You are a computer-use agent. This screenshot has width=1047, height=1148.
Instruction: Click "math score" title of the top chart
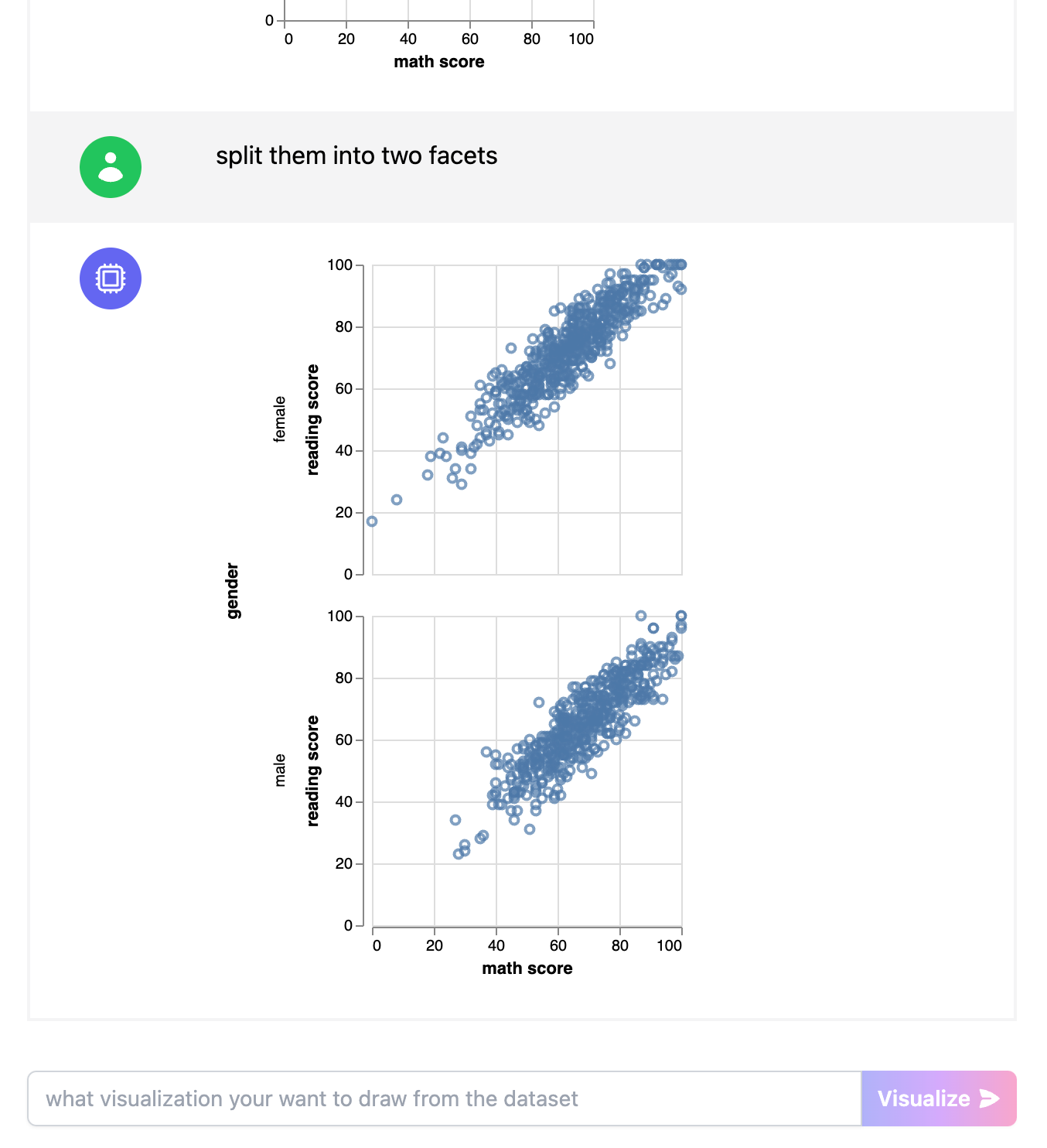438,62
